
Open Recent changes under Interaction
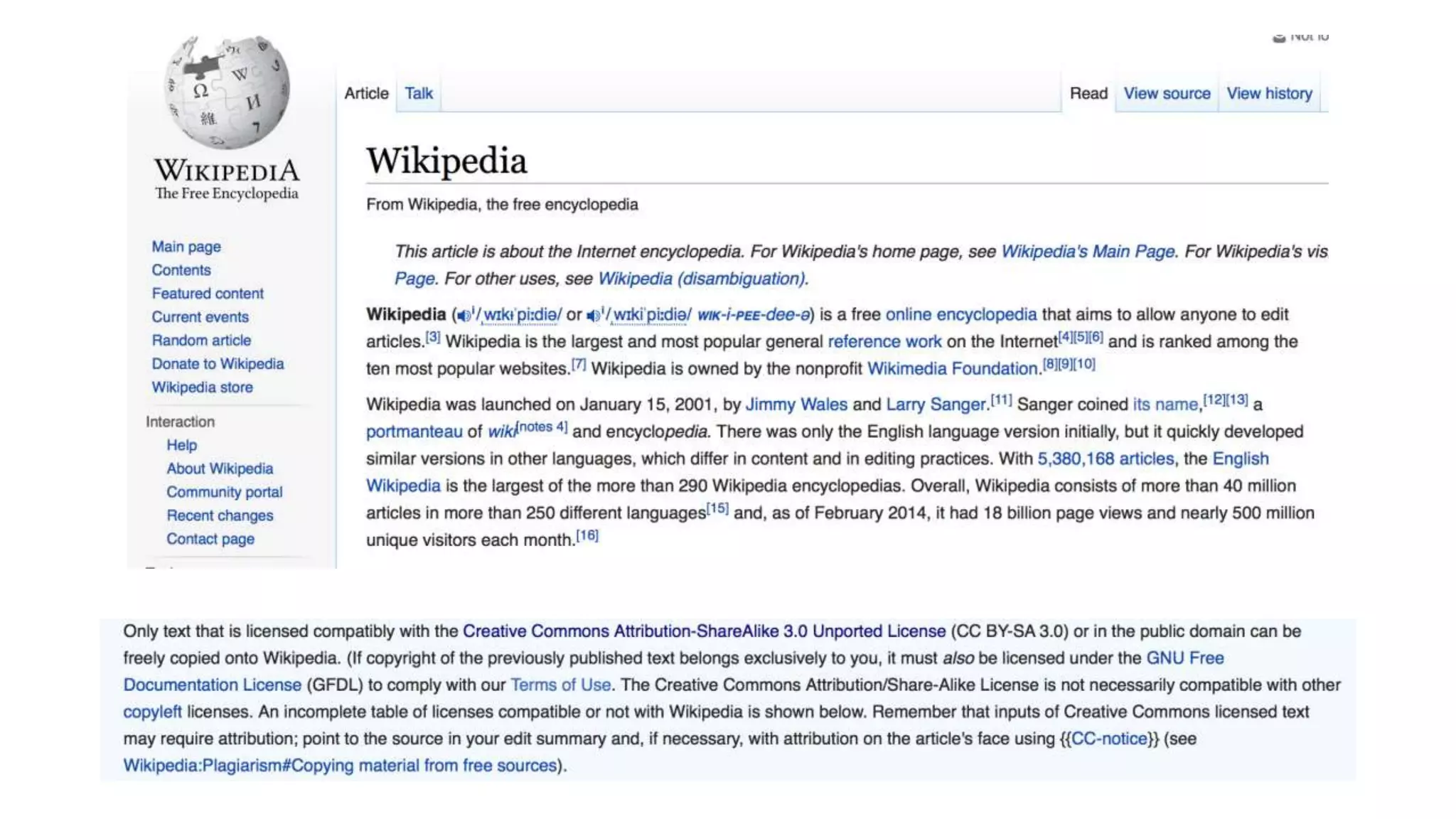coord(219,515)
